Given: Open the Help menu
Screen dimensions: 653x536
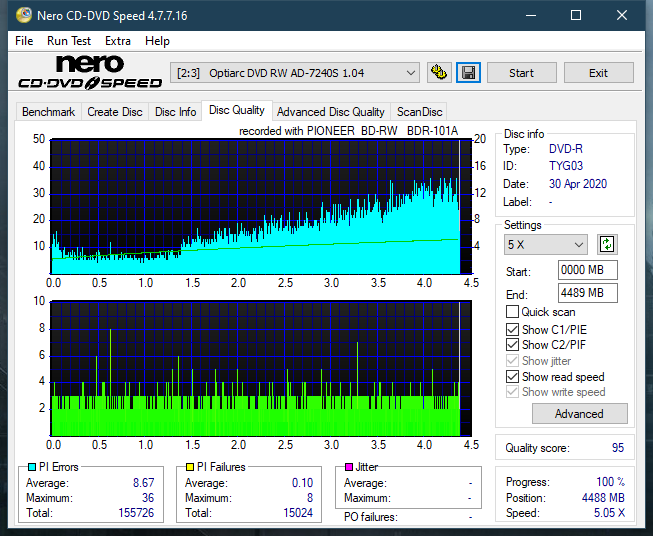Looking at the screenshot, I should 157,41.
